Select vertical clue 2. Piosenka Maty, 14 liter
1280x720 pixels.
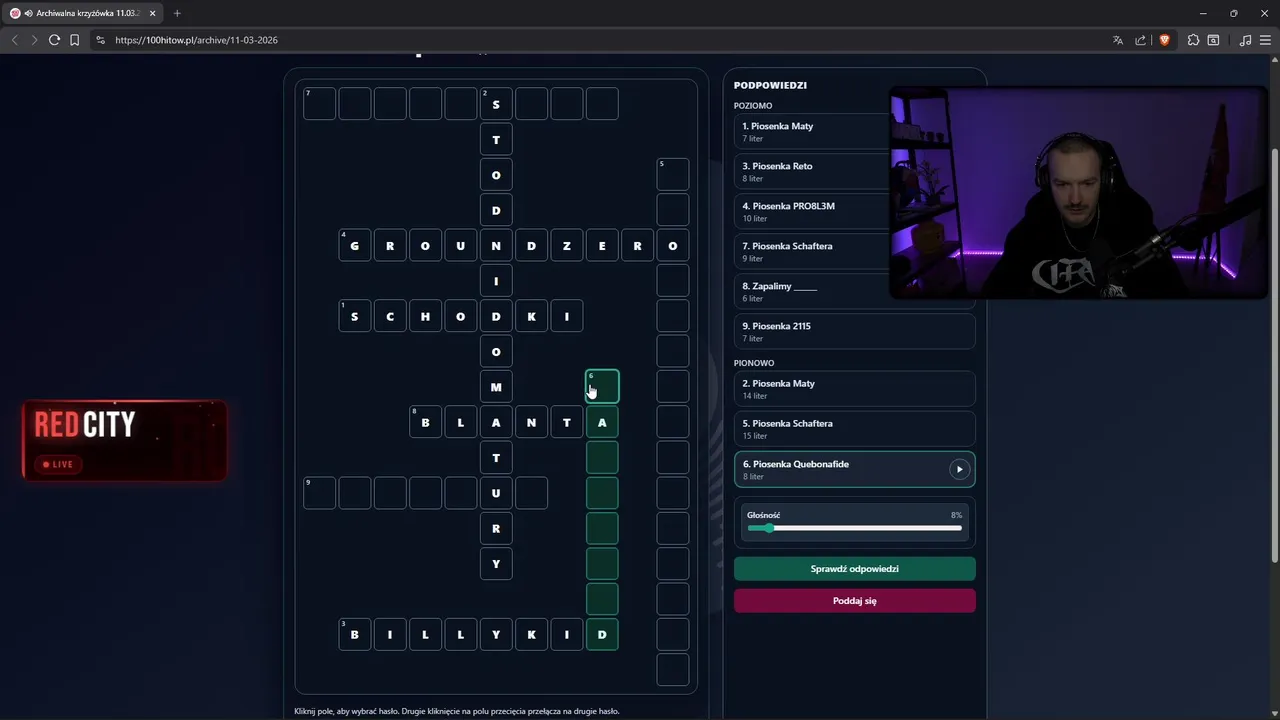pyautogui.click(x=854, y=389)
